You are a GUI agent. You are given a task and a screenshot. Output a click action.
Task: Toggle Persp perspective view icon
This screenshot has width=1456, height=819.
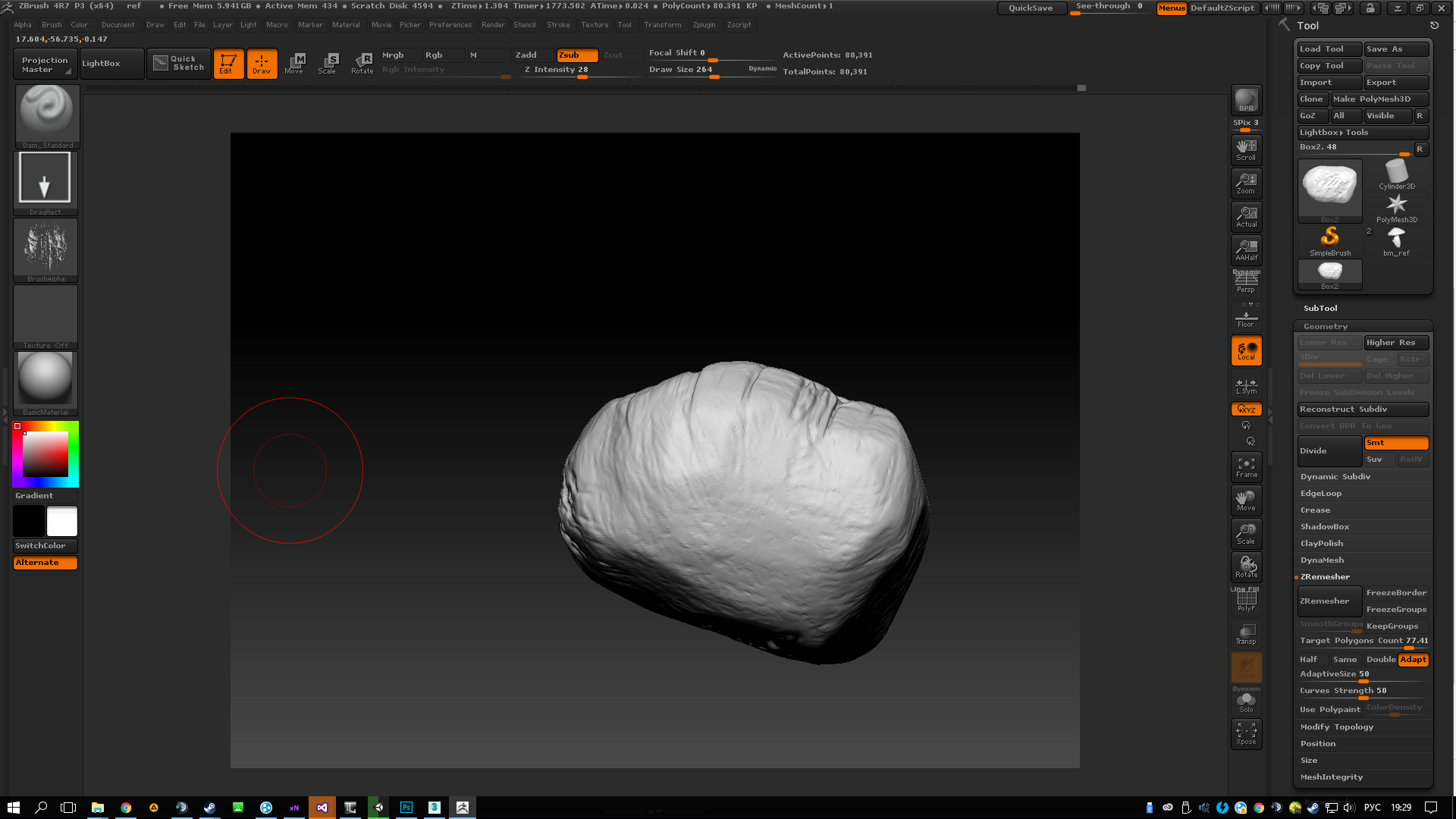[x=1246, y=281]
